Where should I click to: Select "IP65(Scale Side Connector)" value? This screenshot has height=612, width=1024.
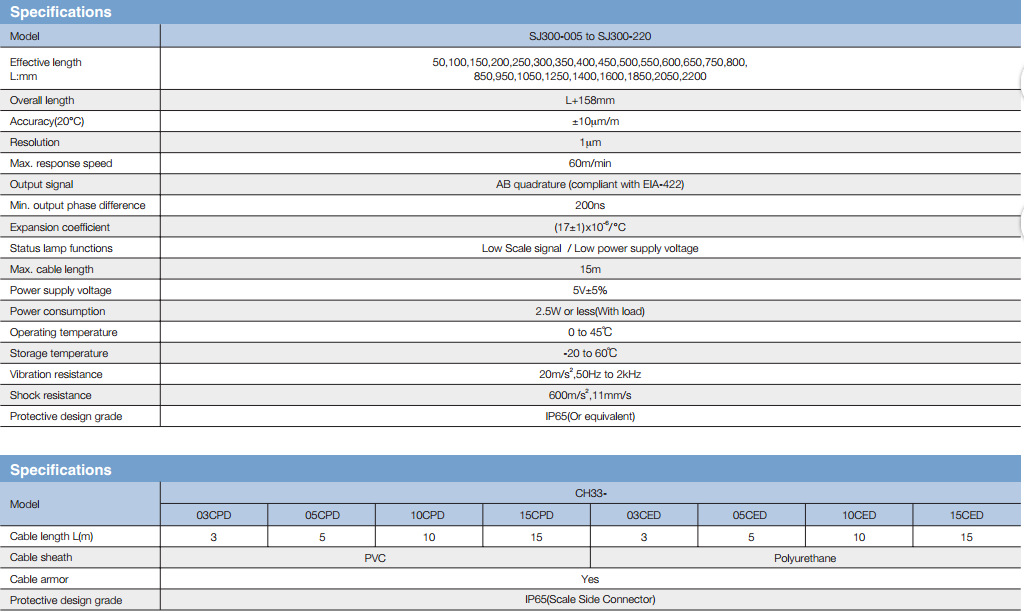(590, 600)
